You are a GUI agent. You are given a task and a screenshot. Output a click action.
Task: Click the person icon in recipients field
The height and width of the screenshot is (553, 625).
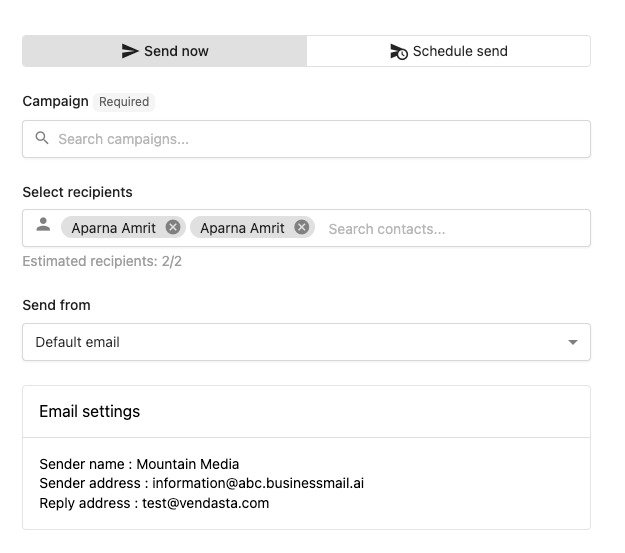(x=43, y=226)
